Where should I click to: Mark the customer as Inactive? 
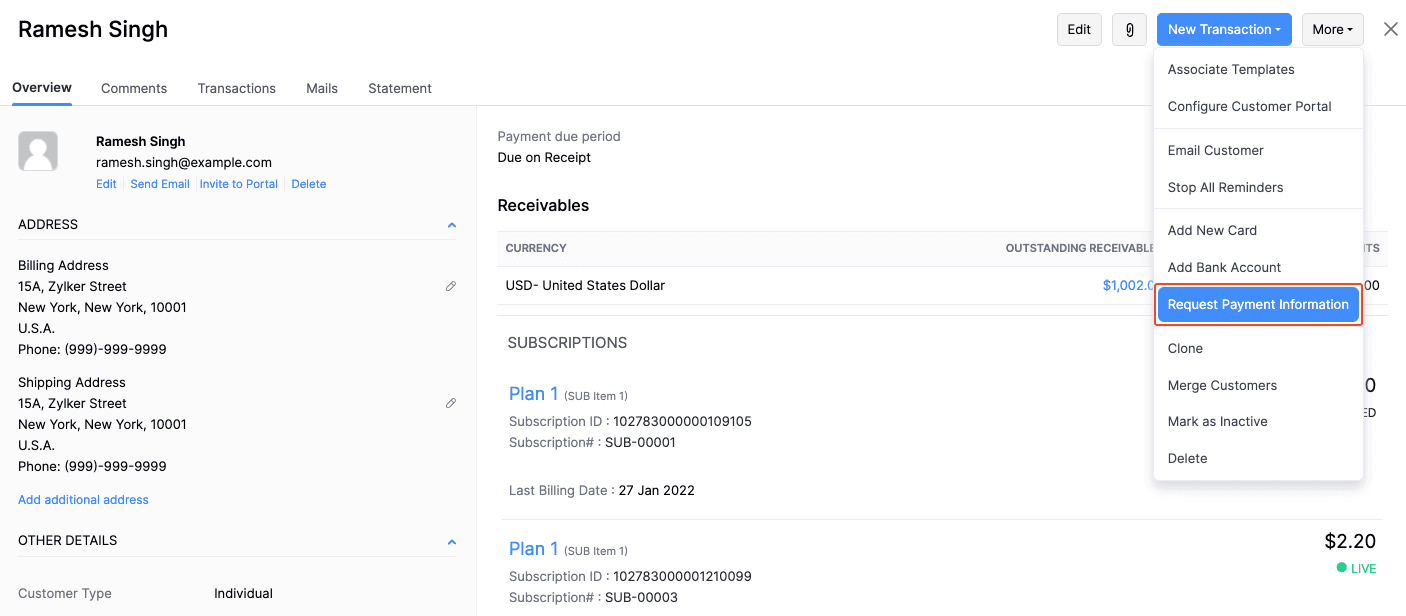pos(1217,421)
